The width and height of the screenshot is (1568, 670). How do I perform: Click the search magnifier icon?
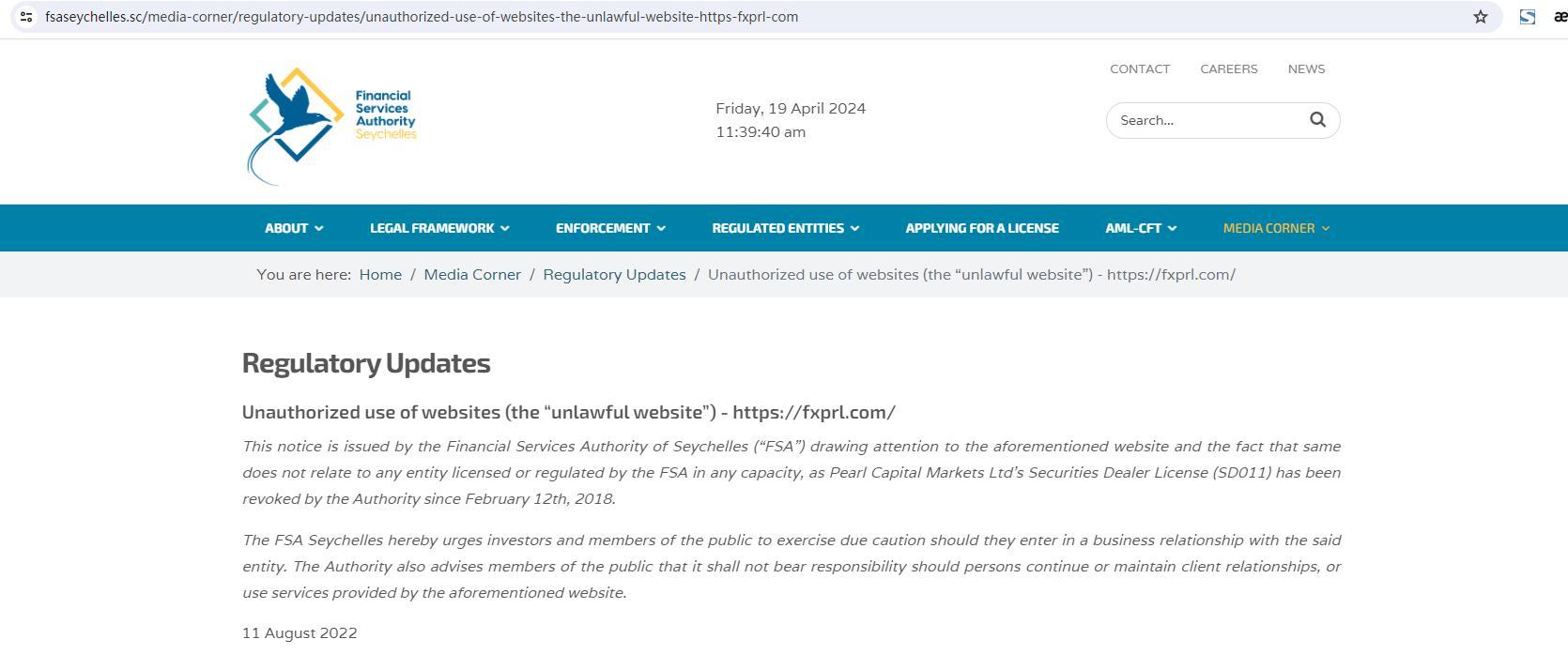coord(1317,119)
